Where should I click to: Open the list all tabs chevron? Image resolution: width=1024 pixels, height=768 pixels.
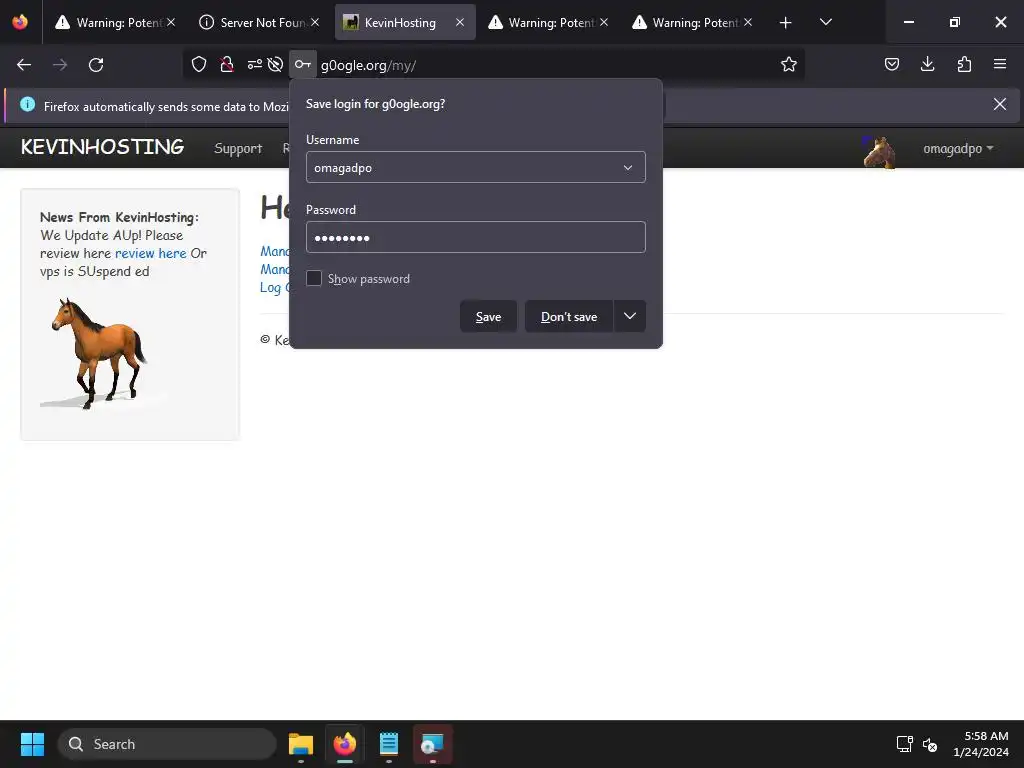(x=825, y=22)
